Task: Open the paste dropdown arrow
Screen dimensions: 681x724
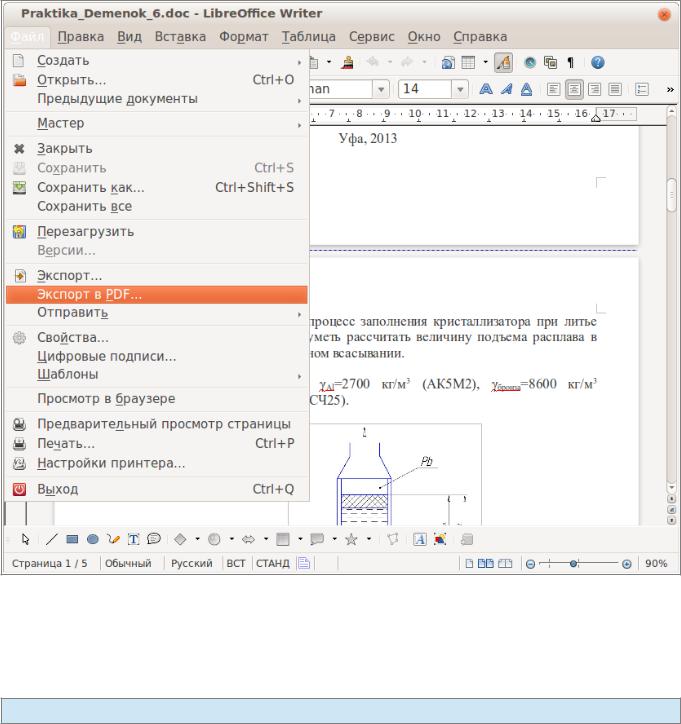Action: coord(329,62)
